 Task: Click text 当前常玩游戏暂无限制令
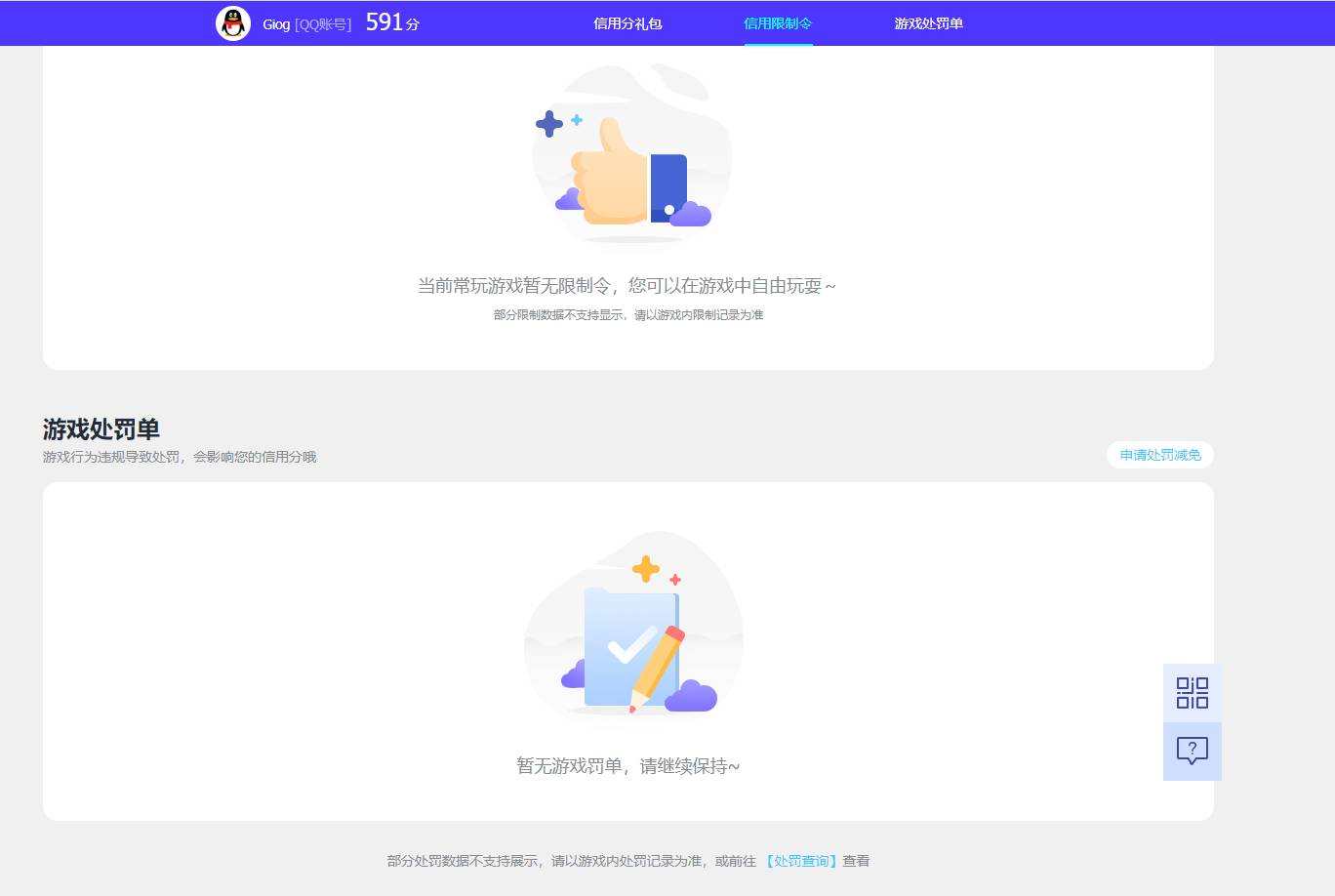pyautogui.click(x=514, y=286)
